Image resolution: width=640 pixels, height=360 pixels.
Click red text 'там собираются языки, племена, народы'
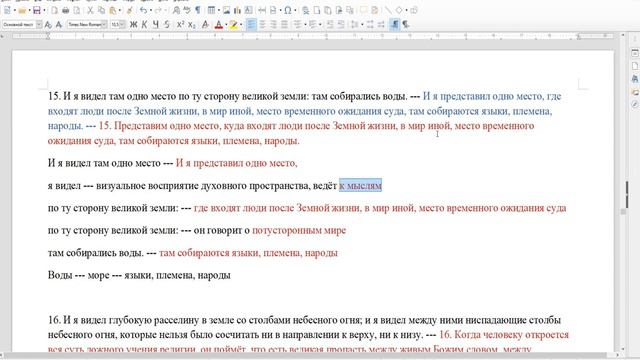tap(248, 253)
